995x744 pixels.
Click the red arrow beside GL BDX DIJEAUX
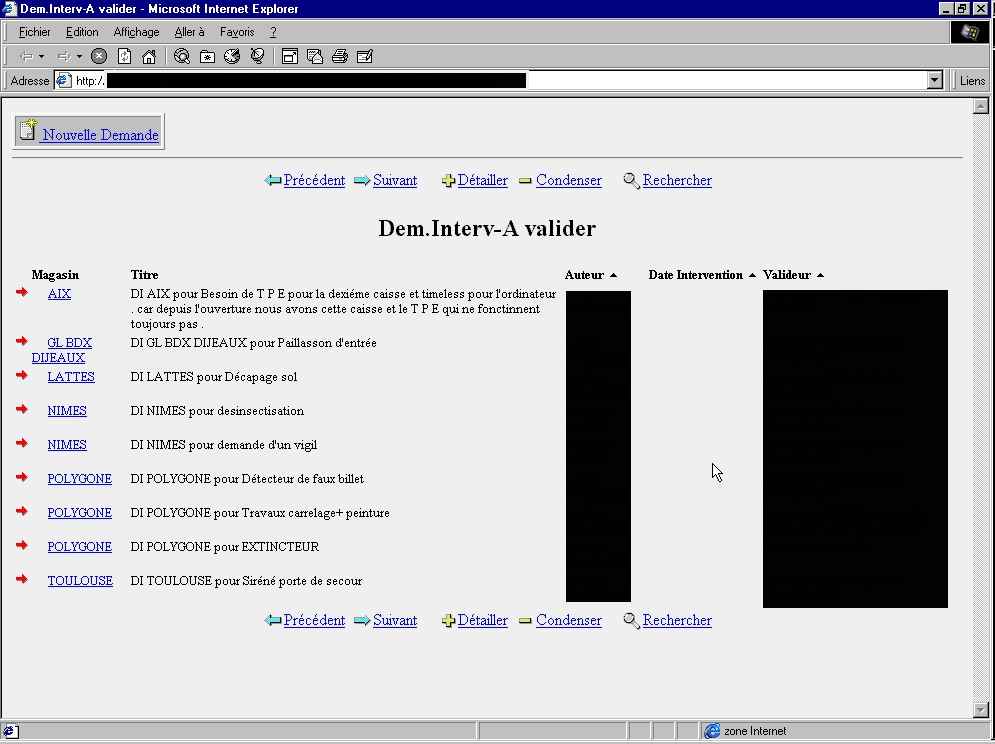click(x=22, y=341)
